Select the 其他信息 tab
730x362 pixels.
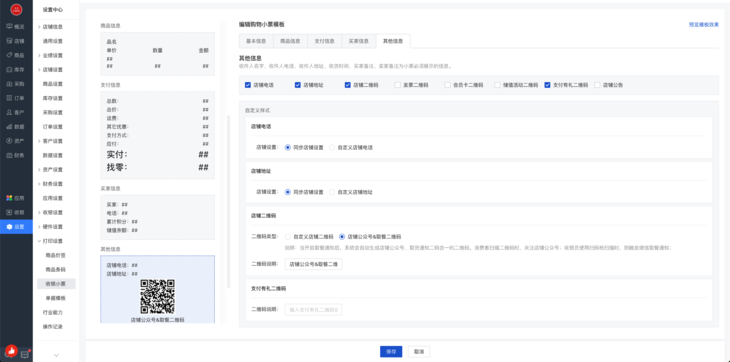[x=393, y=41]
